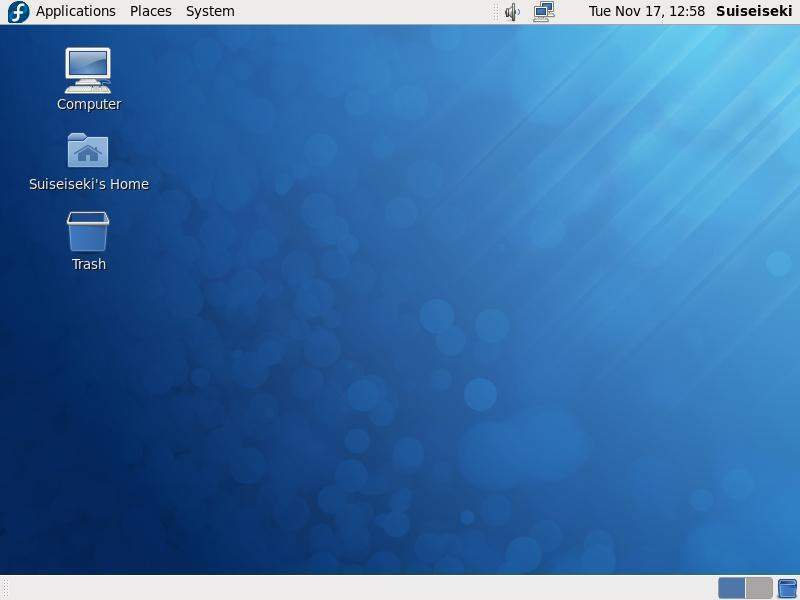Screen dimensions: 800x600
Task: Click the remote desktop connection icon
Action: [x=543, y=12]
